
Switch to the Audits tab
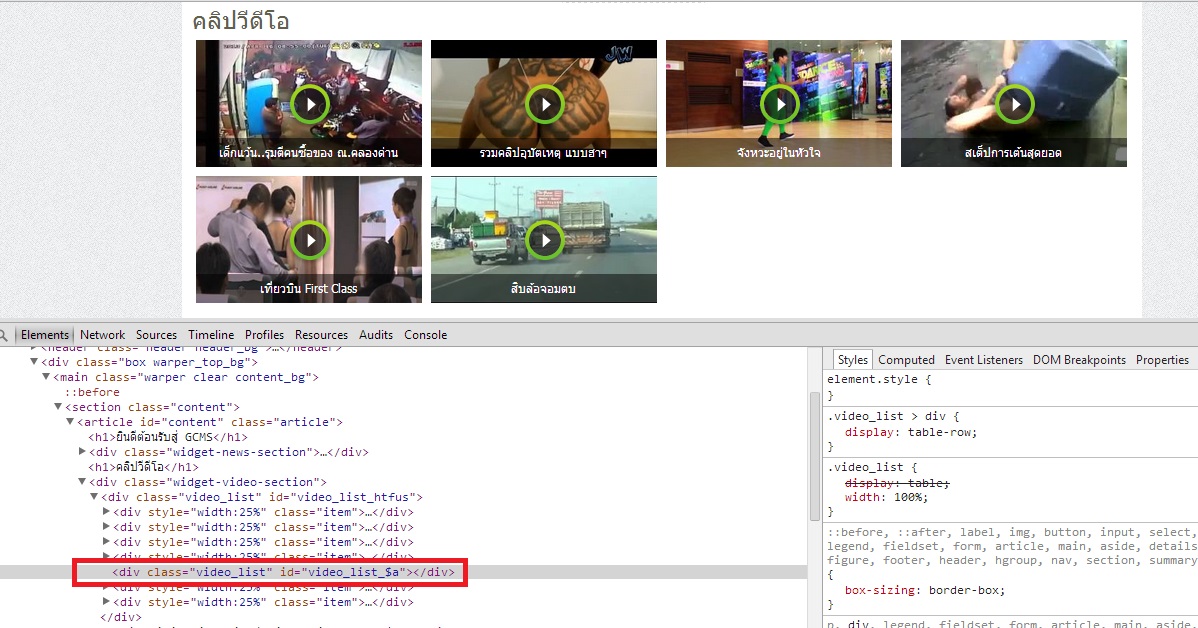[x=376, y=335]
